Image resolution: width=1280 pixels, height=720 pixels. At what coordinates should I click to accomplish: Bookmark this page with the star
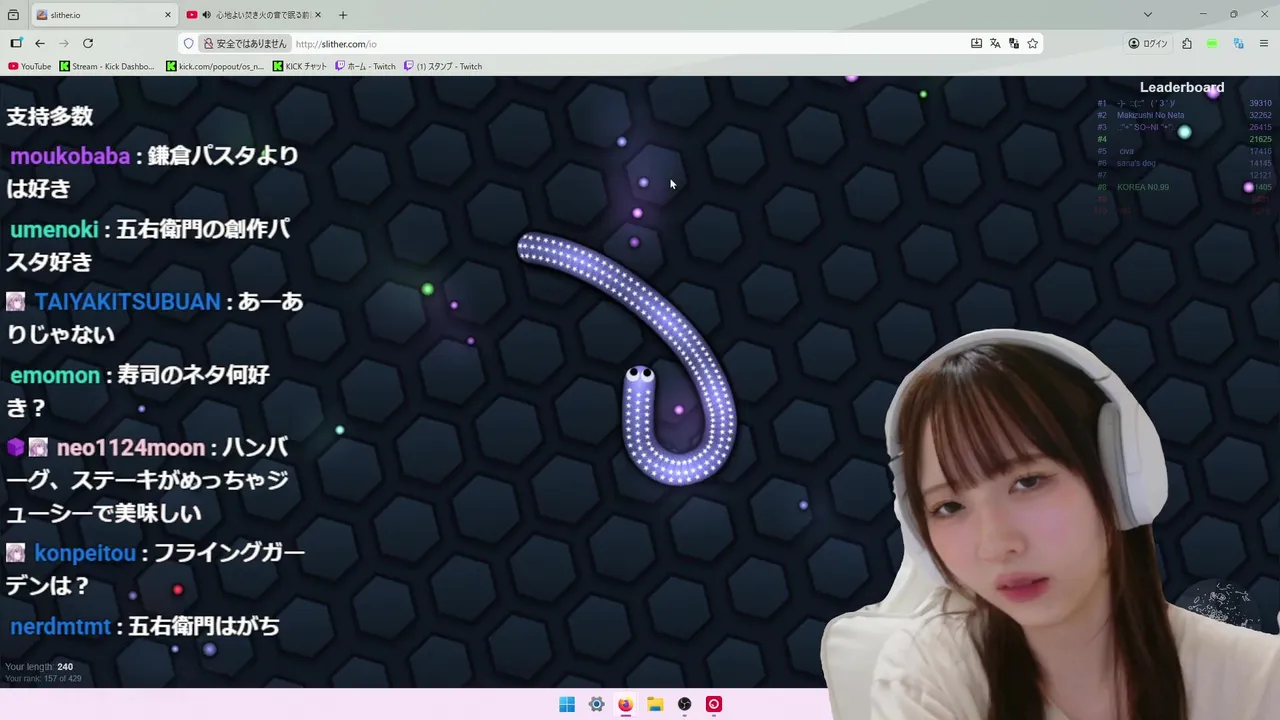click(1033, 43)
